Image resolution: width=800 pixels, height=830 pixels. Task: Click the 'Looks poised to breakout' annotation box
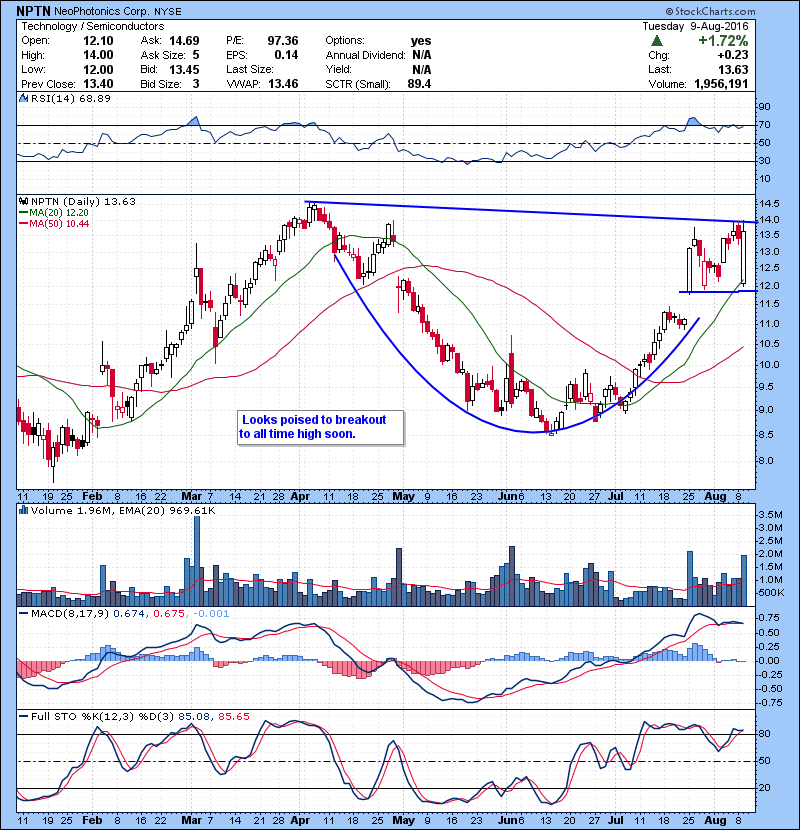click(x=320, y=427)
